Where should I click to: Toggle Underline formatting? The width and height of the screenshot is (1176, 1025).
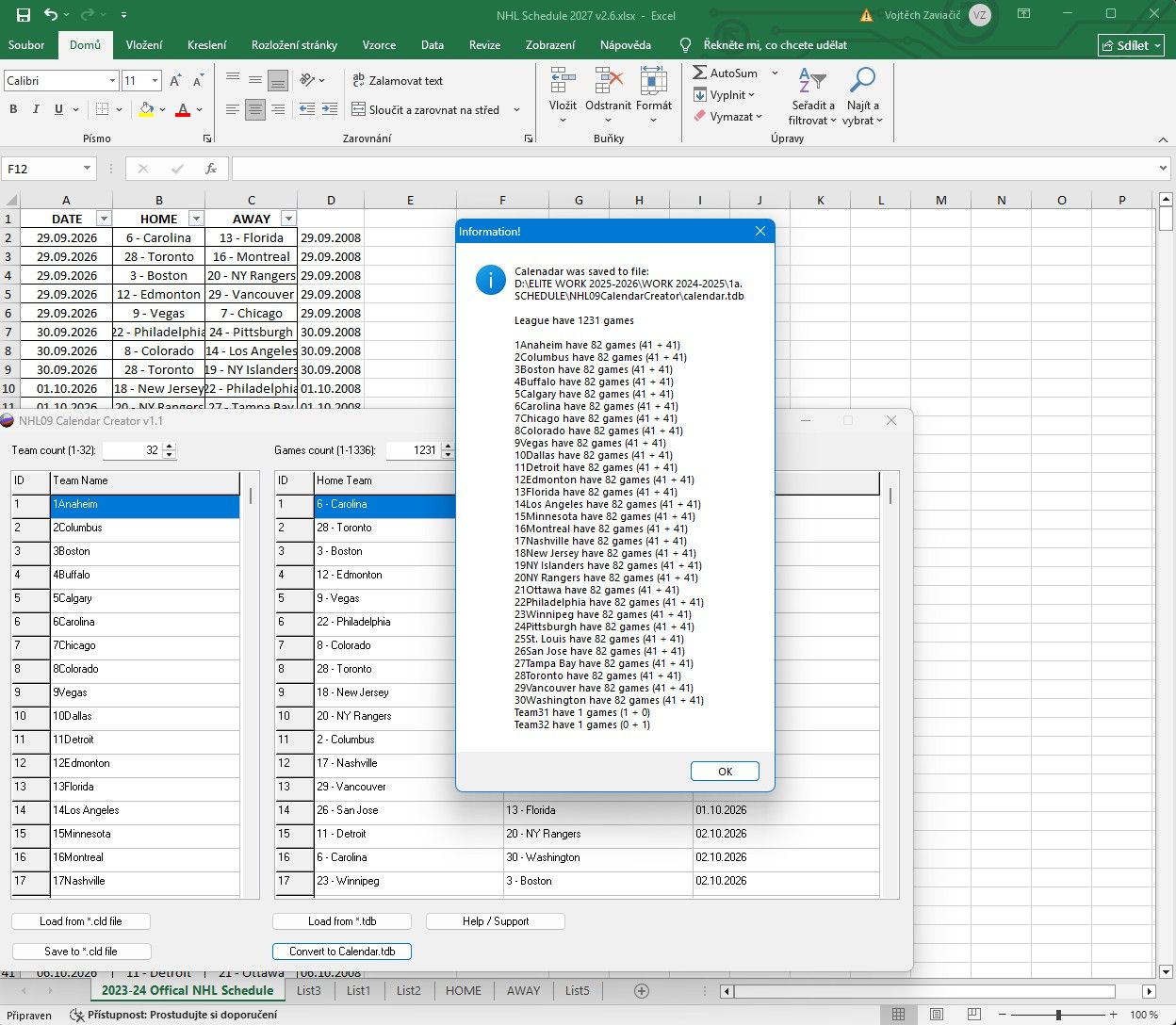58,110
